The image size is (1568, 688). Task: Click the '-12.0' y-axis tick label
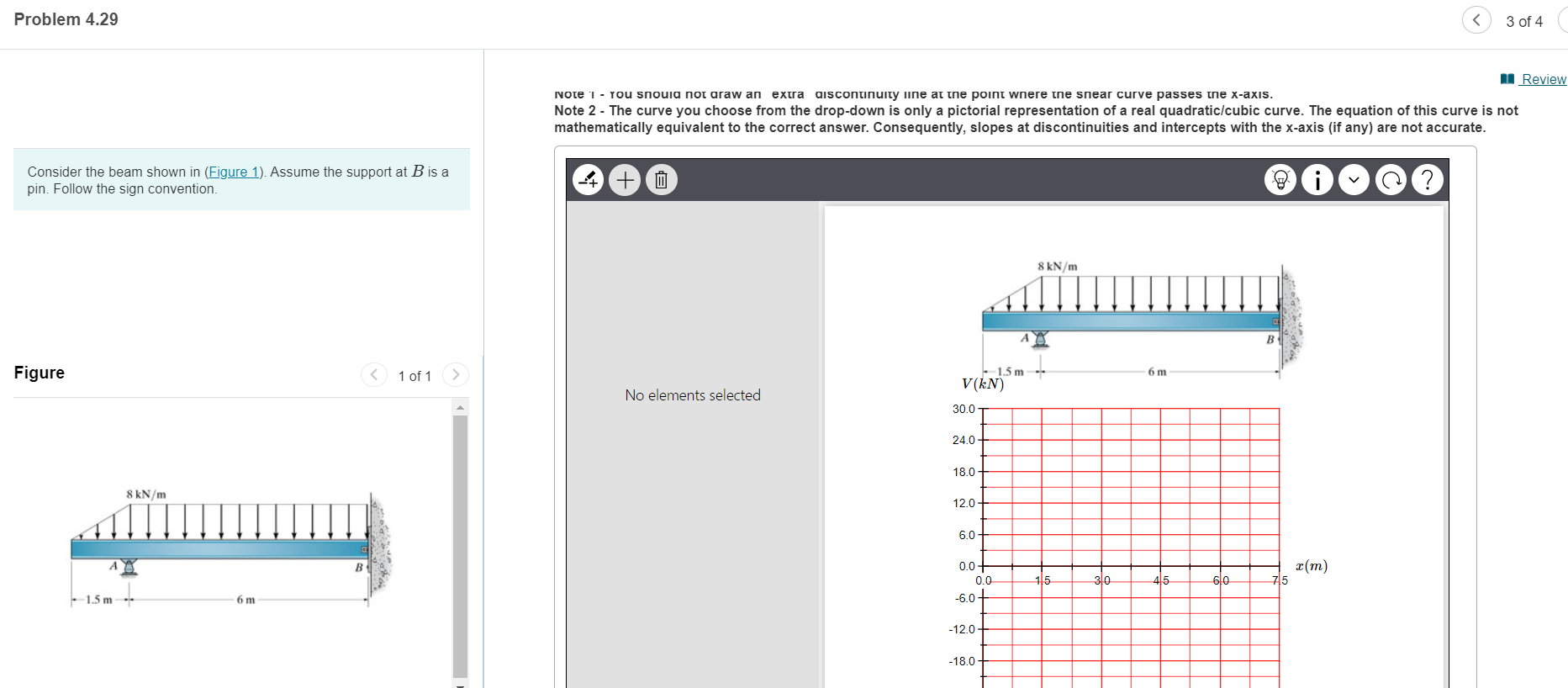pos(962,629)
